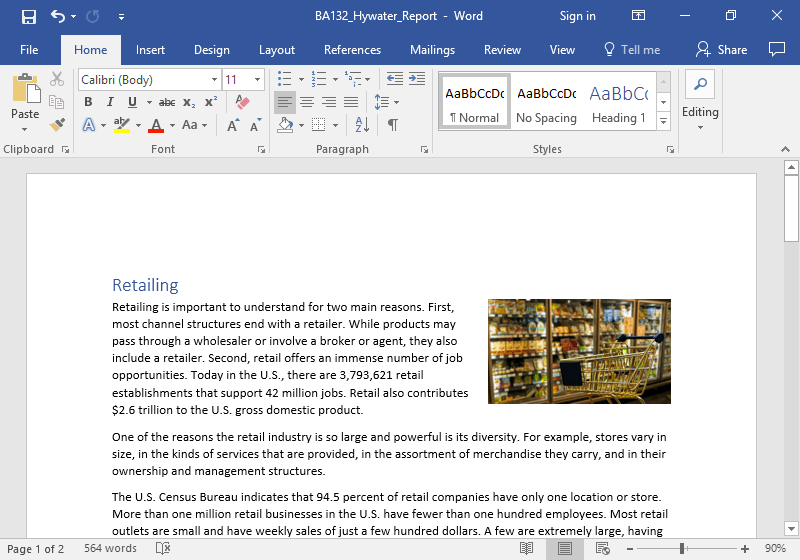Click the proofing errors icon in status bar

click(163, 549)
